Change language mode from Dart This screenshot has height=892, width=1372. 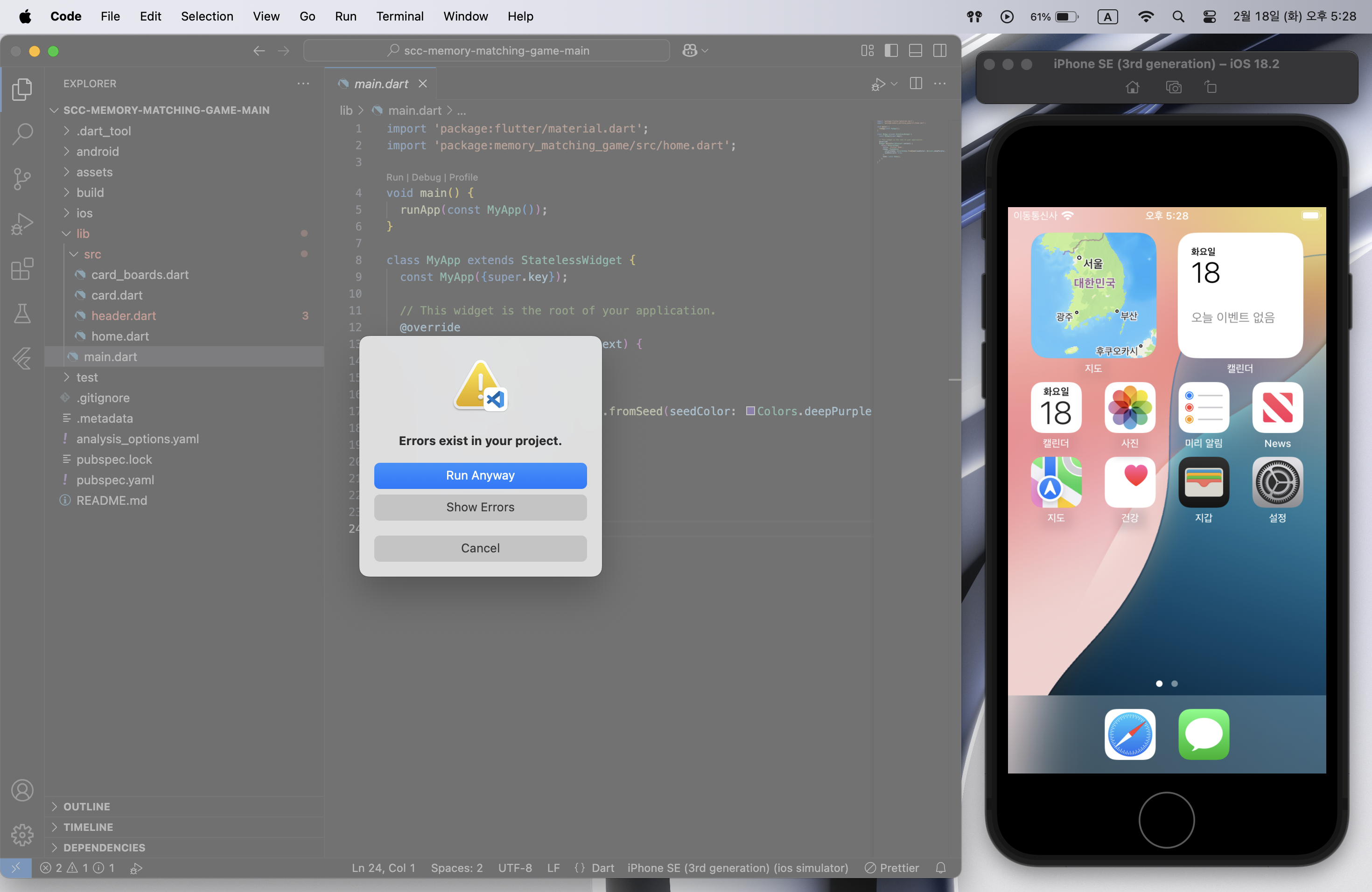point(603,868)
